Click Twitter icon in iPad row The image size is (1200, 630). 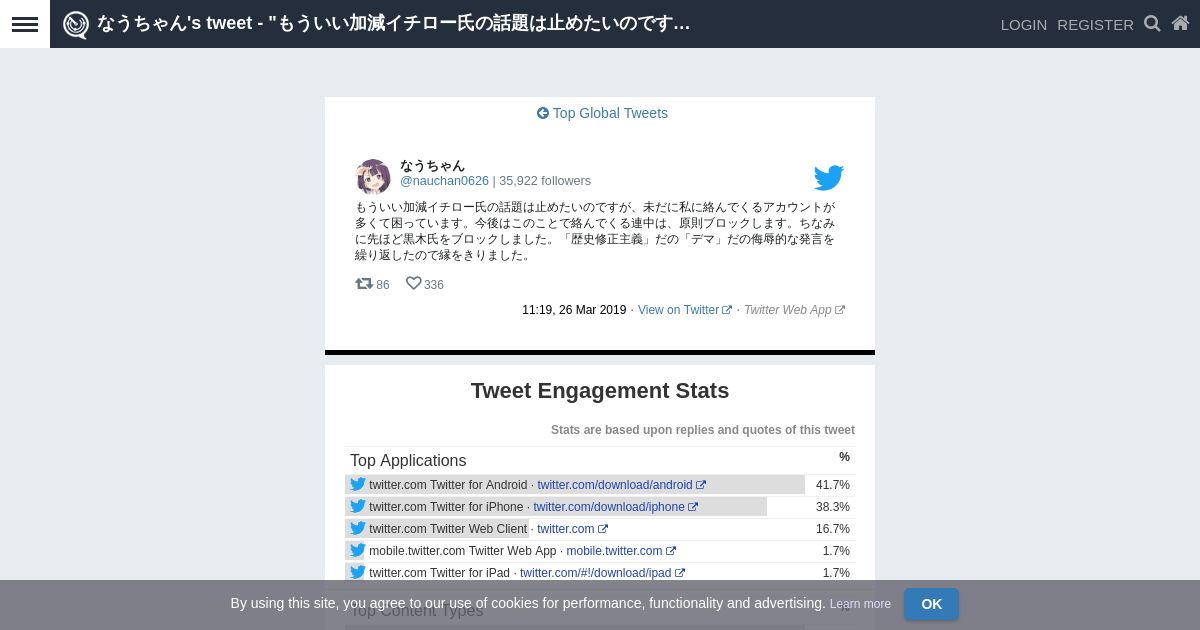point(357,572)
